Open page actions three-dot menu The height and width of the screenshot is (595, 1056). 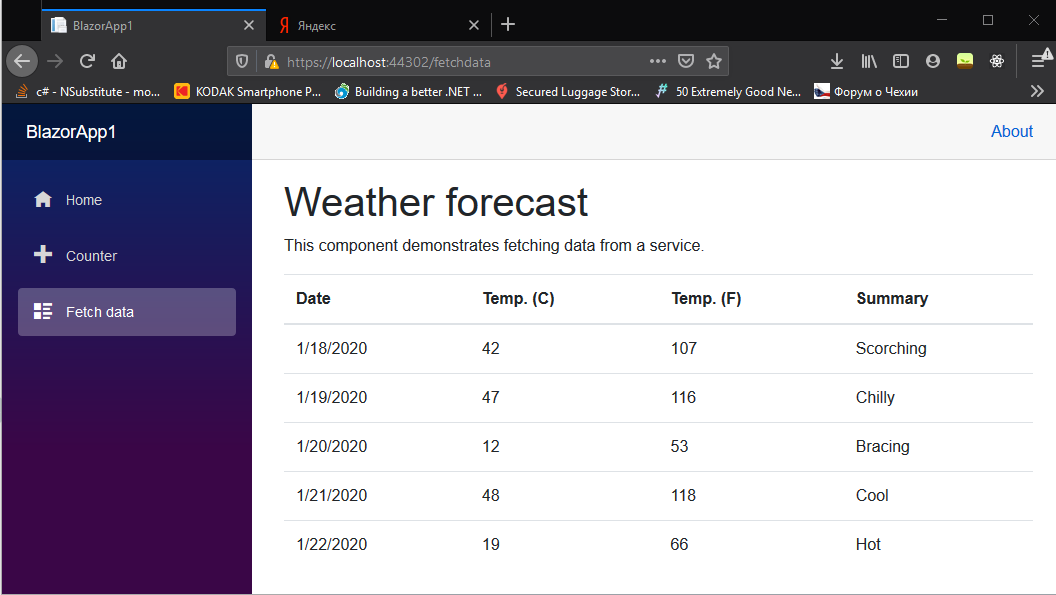point(657,61)
